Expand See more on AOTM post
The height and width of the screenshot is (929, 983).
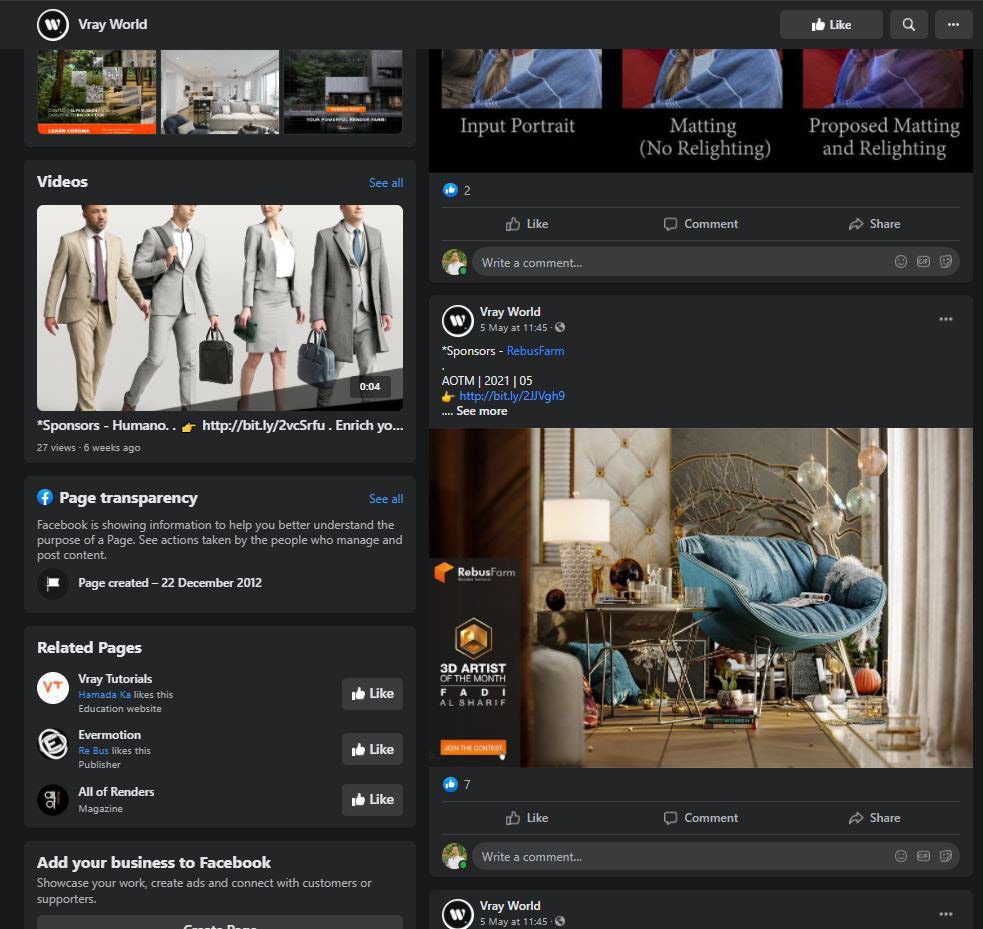coord(481,411)
